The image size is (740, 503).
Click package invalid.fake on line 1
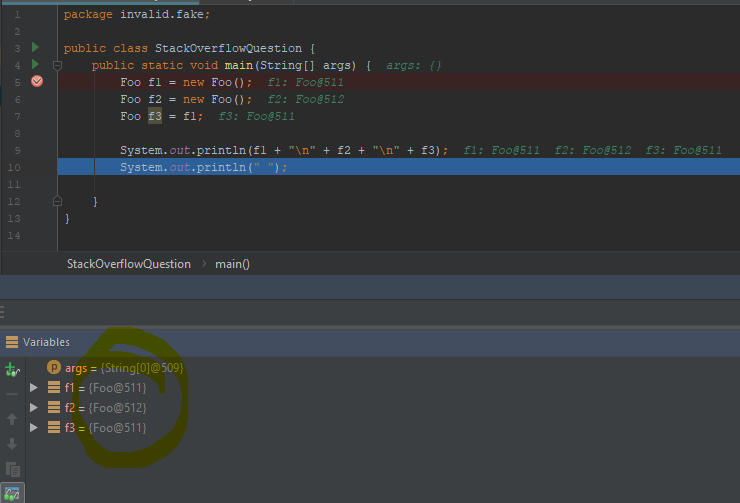(x=137, y=14)
